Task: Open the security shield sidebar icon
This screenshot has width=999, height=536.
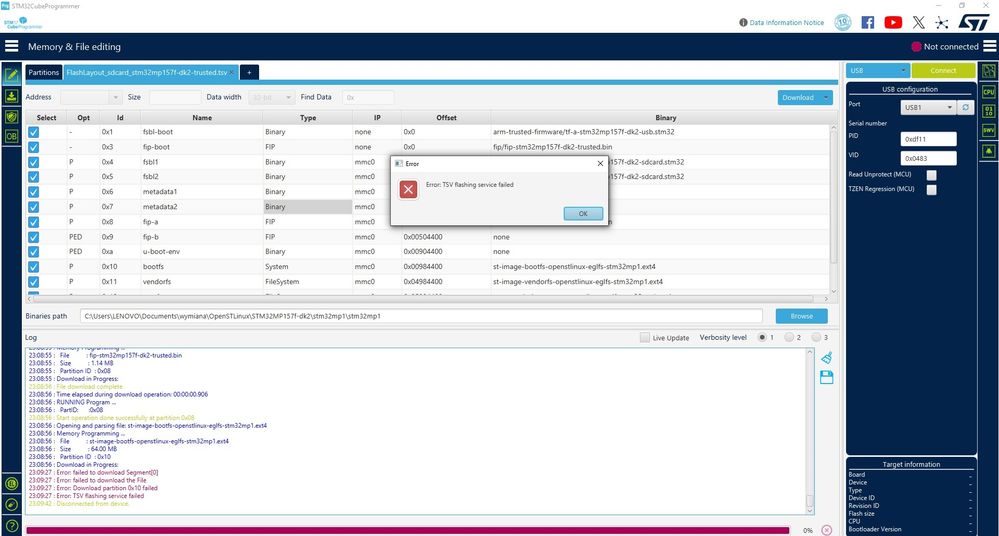Action: tap(11, 117)
